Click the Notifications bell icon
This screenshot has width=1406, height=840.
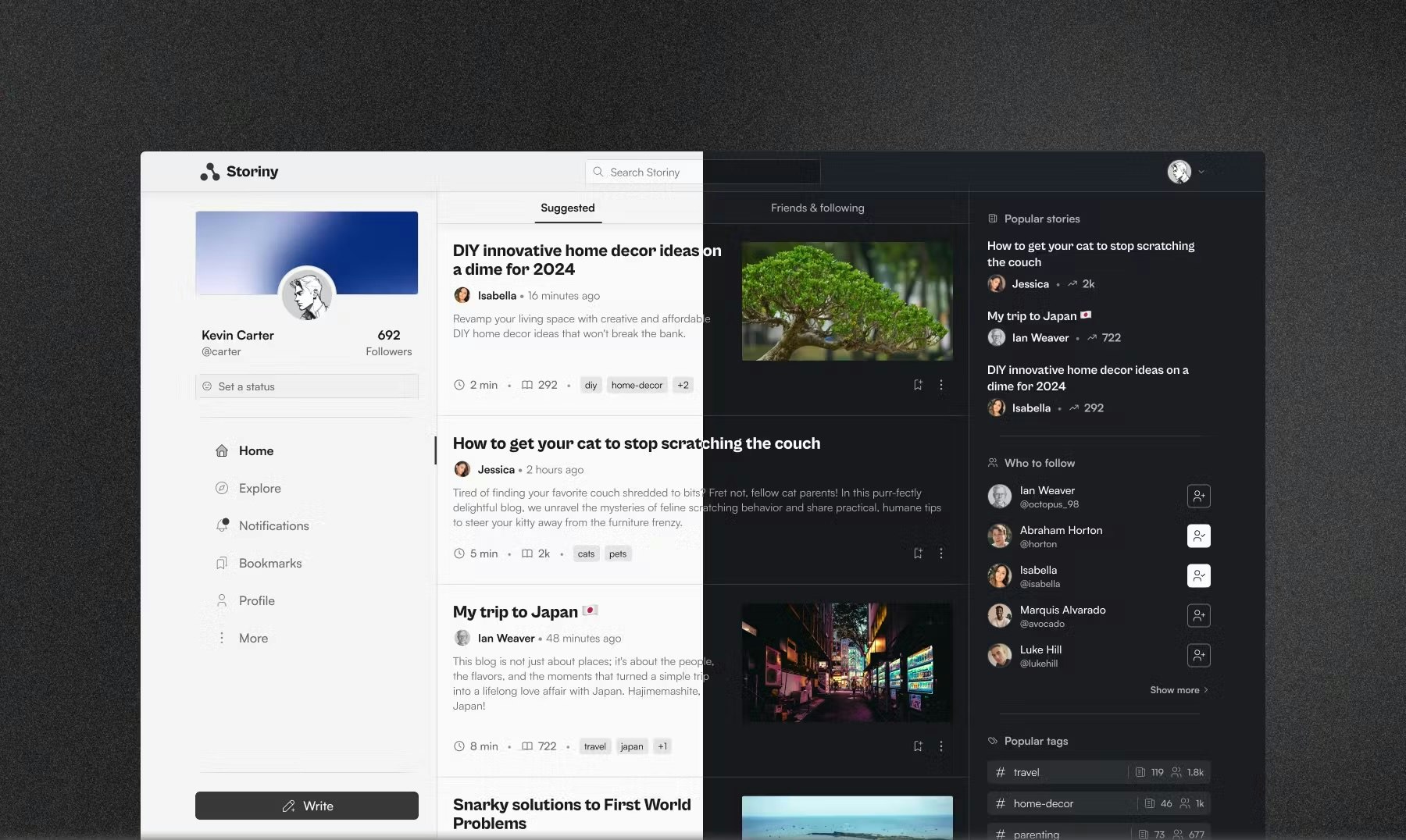(222, 525)
